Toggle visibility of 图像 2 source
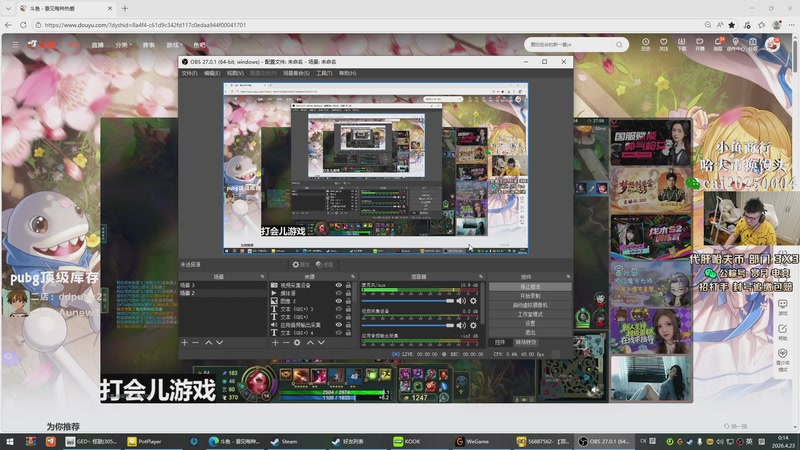 (338, 301)
